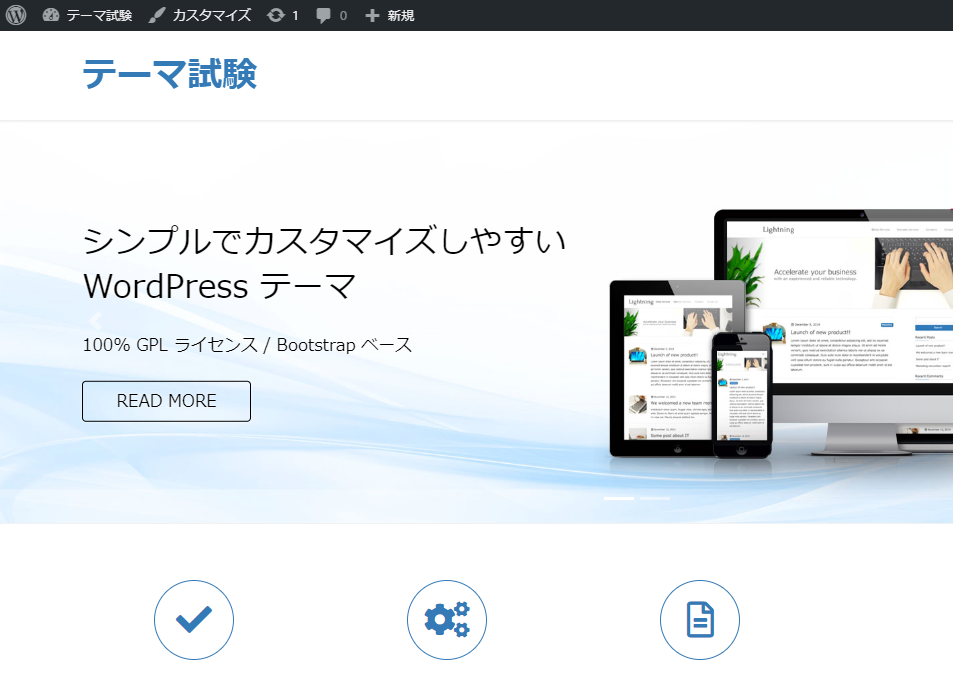Image resolution: width=953 pixels, height=673 pixels.
Task: Expand the 新規 add-new menu
Action: pos(389,15)
